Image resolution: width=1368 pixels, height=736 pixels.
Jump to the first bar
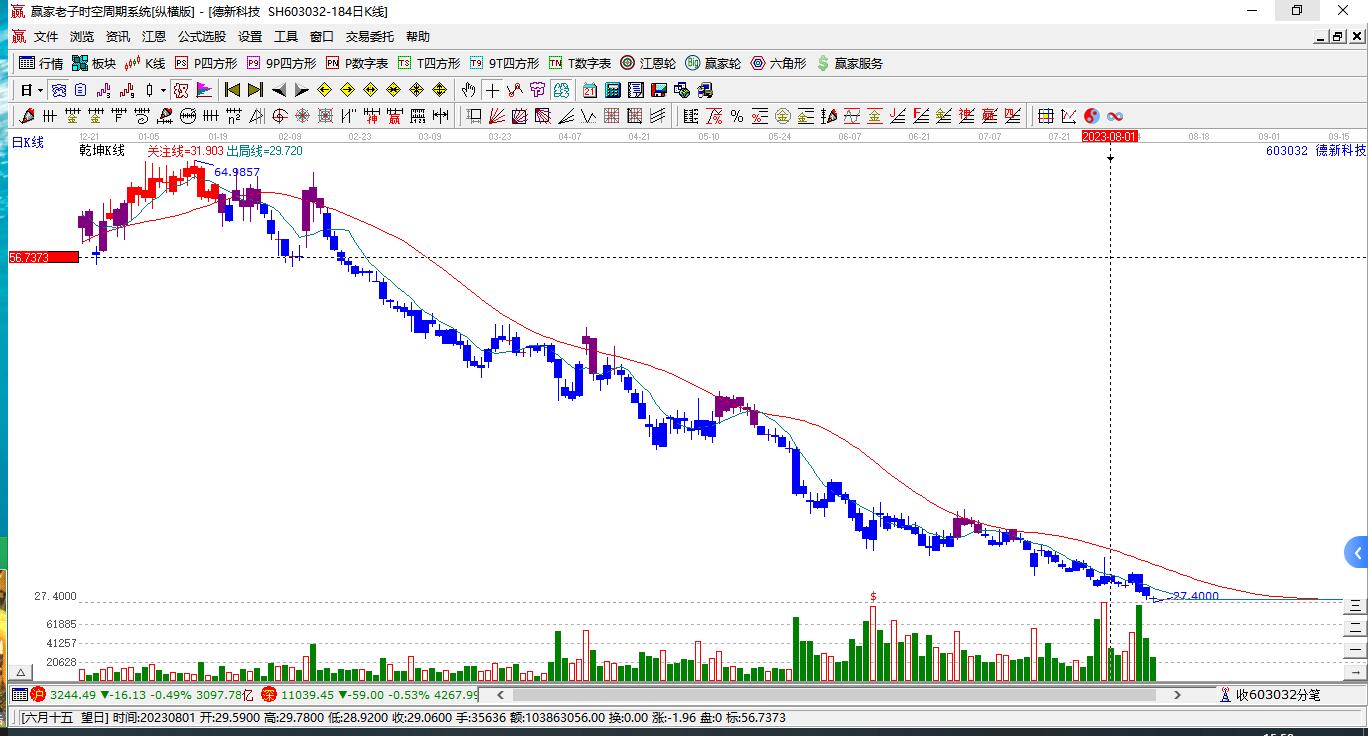232,90
